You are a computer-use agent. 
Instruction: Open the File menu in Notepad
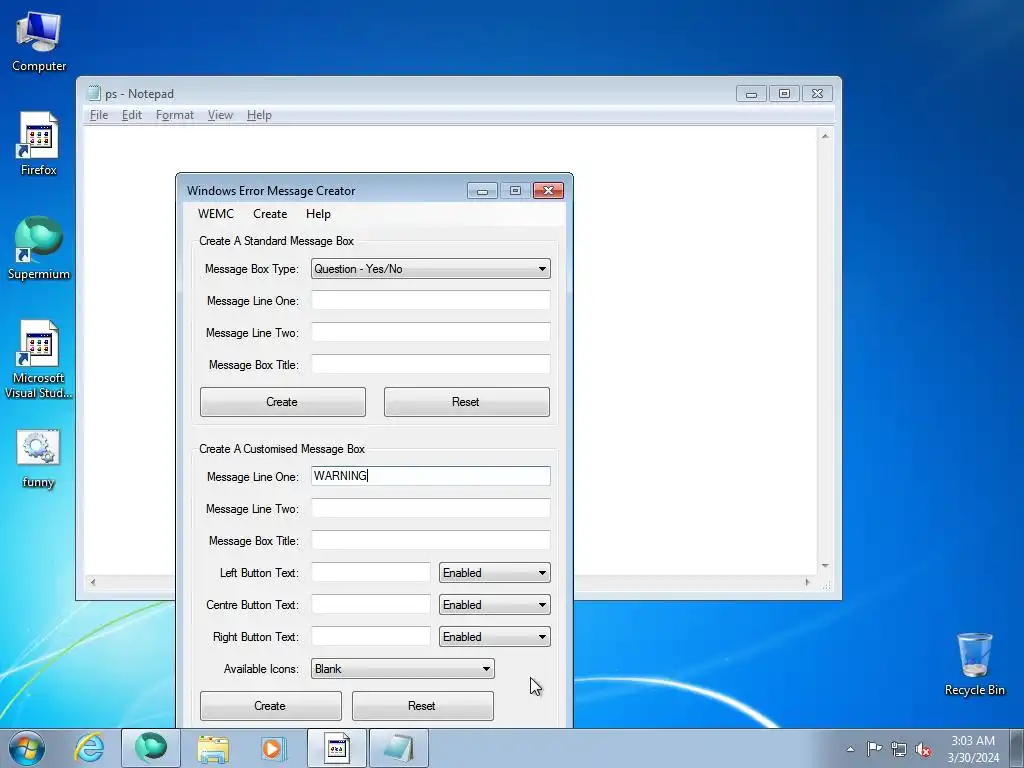(99, 115)
